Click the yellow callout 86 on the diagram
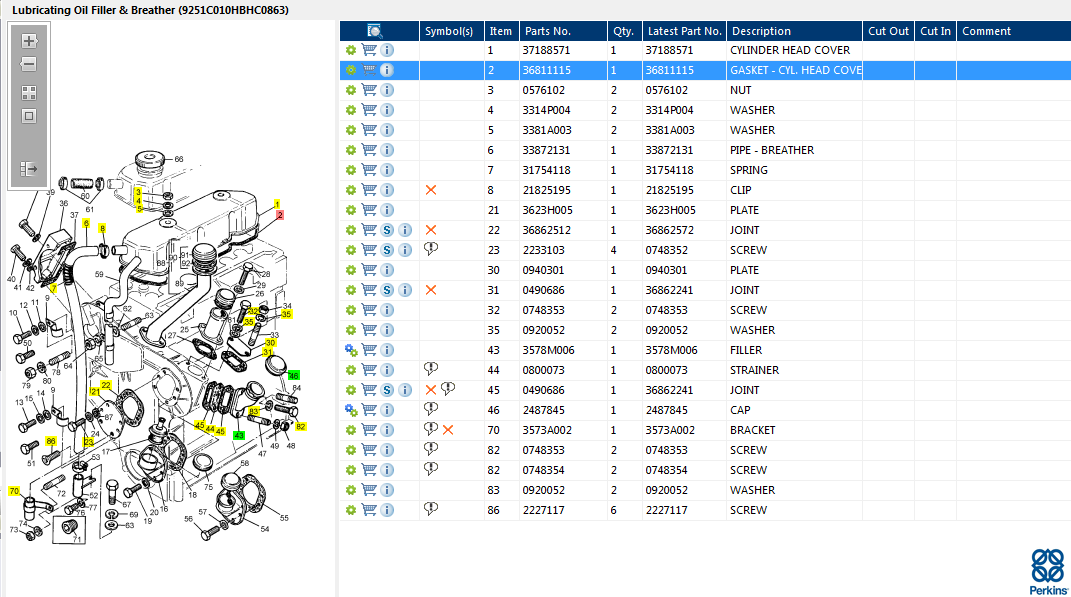 click(51, 441)
